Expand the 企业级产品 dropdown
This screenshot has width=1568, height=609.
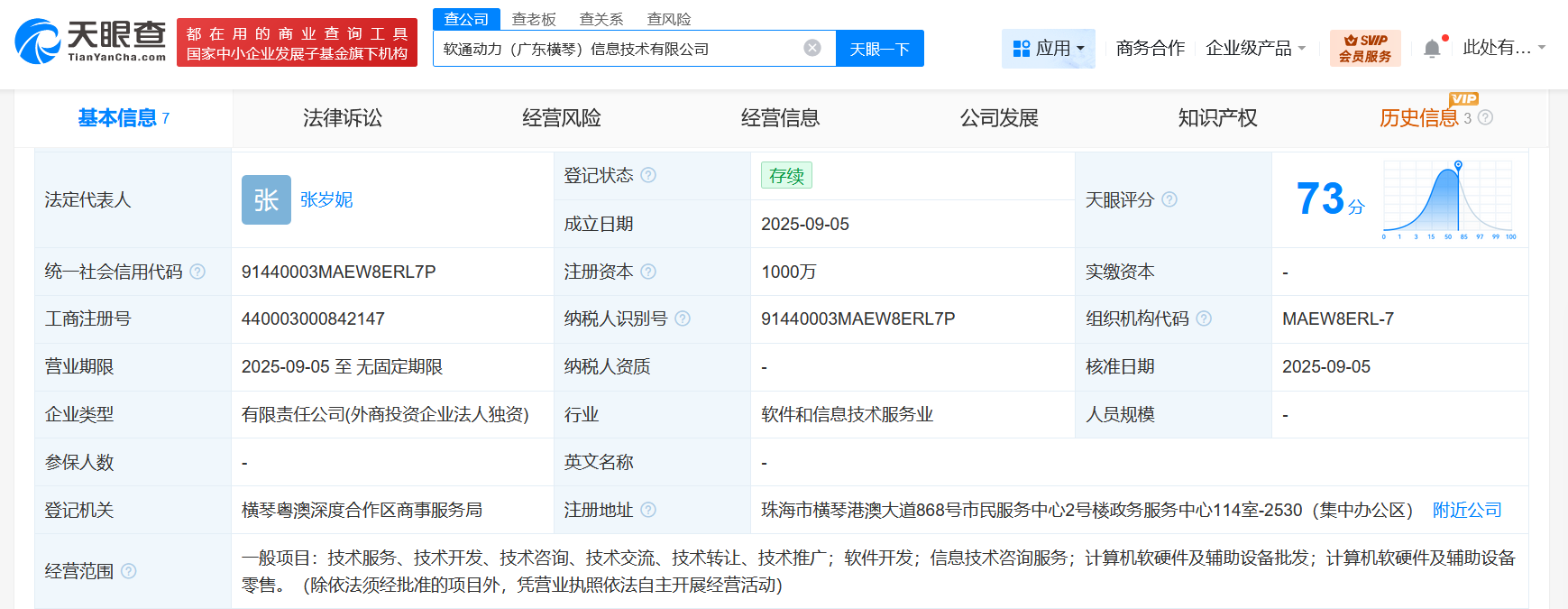click(1255, 49)
